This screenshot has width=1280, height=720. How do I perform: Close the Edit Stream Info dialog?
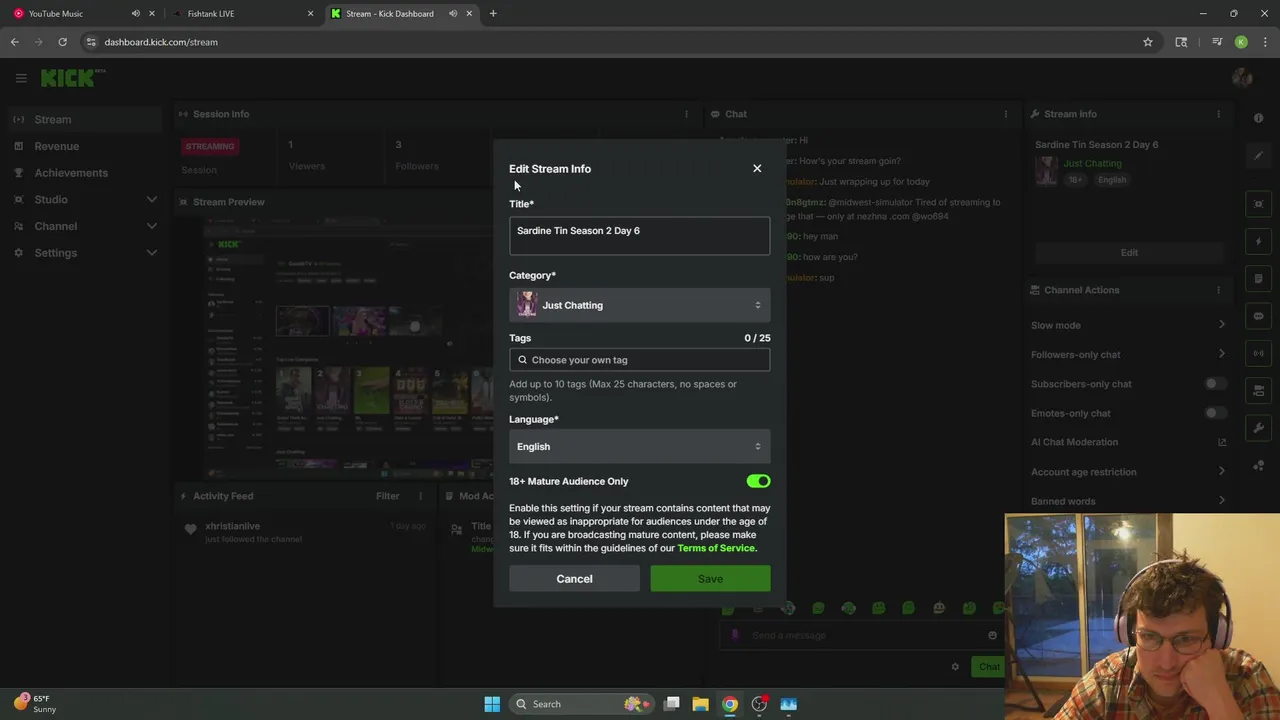pos(757,168)
